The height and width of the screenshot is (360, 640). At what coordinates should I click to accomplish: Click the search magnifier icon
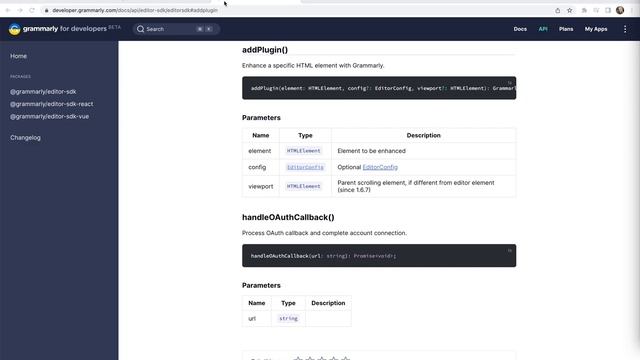click(x=140, y=29)
